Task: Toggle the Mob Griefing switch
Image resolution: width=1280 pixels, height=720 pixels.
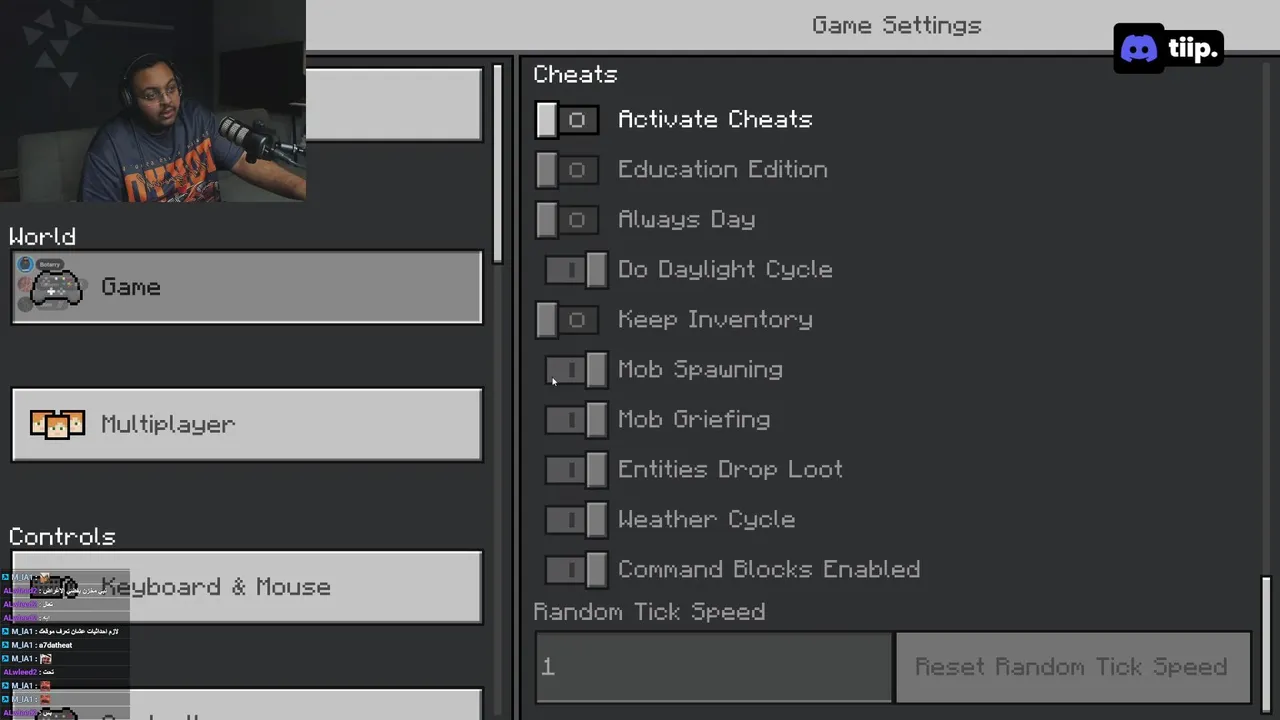Action: click(576, 420)
